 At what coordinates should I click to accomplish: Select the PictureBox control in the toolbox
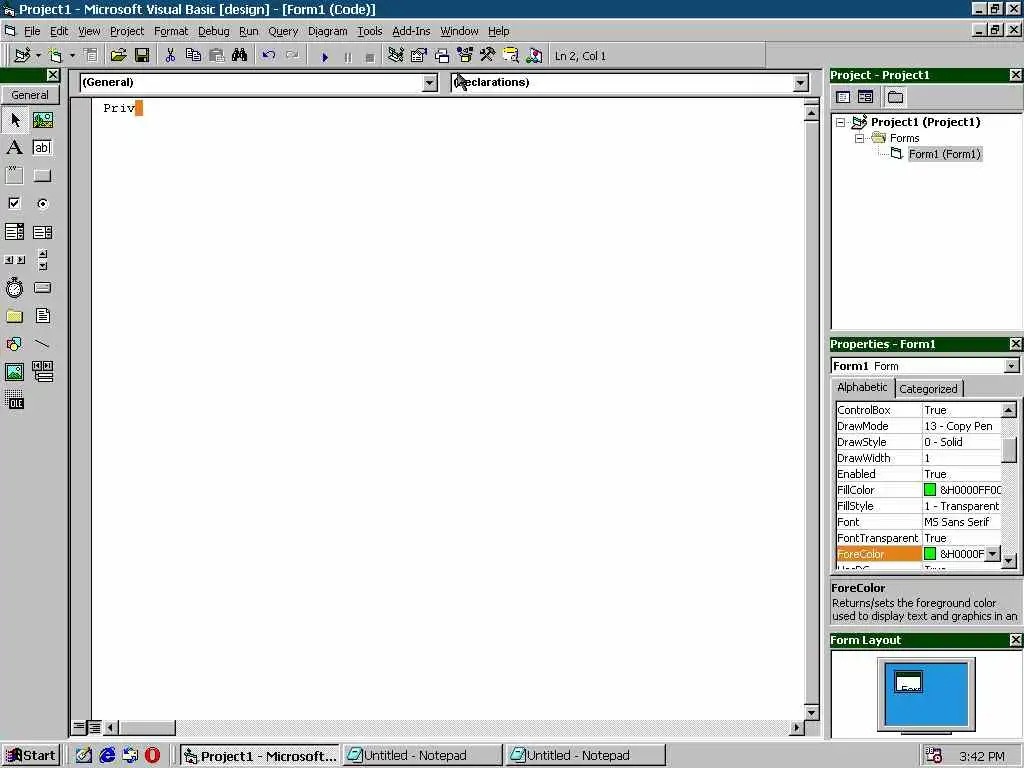coord(42,120)
